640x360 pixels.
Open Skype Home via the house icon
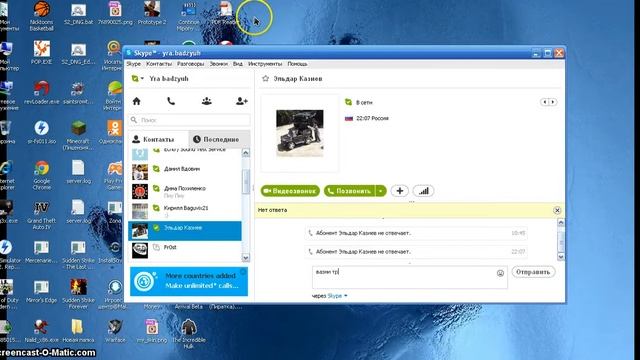point(137,101)
